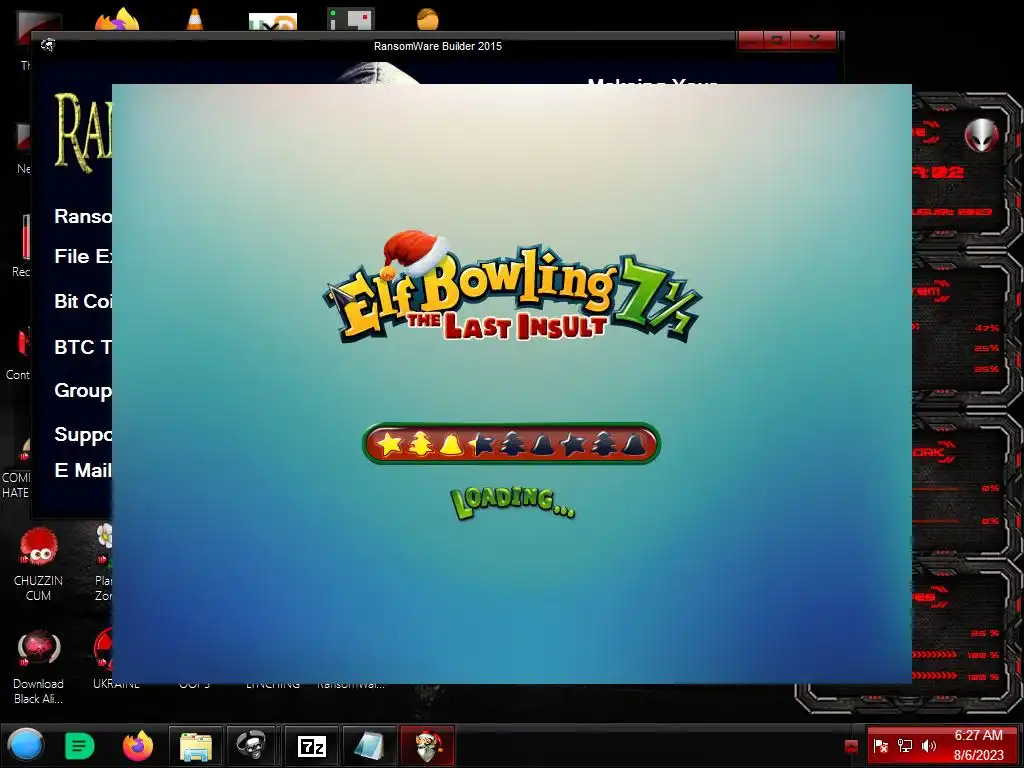The image size is (1024, 768).
Task: Minimize the RansomWare Builder window
Action: coord(751,40)
